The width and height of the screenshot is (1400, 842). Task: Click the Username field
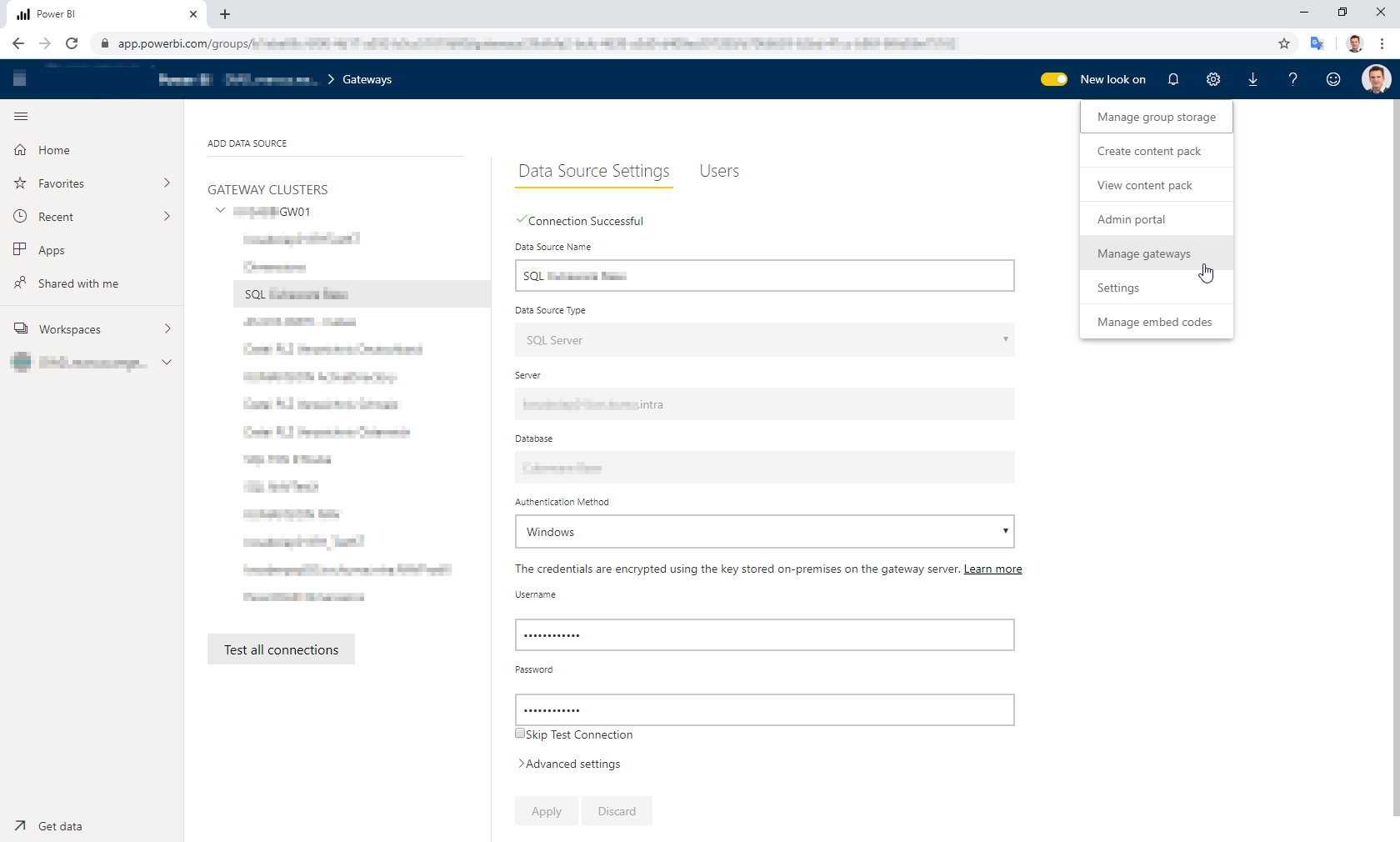click(x=765, y=634)
